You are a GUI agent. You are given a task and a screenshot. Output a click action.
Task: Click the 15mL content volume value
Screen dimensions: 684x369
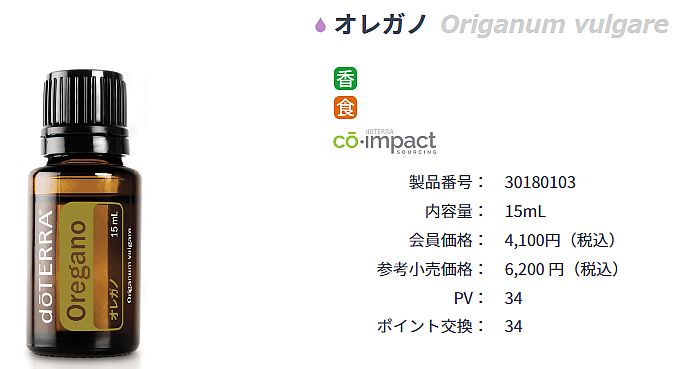525,212
